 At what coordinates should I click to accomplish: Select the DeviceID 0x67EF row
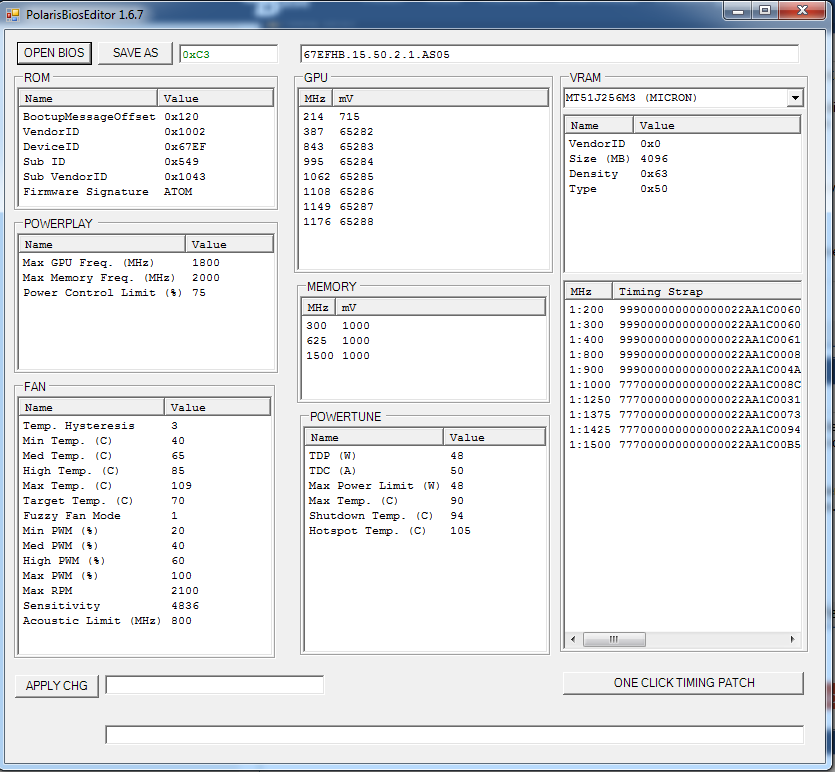coord(146,146)
